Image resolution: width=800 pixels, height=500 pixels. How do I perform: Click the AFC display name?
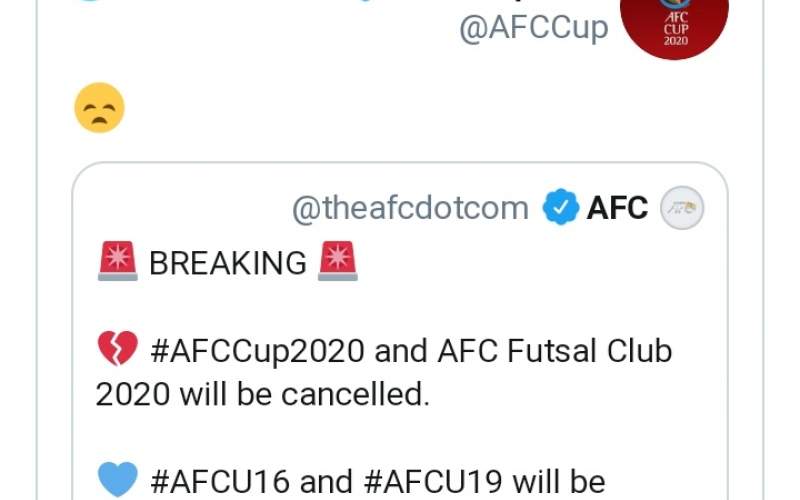point(617,208)
